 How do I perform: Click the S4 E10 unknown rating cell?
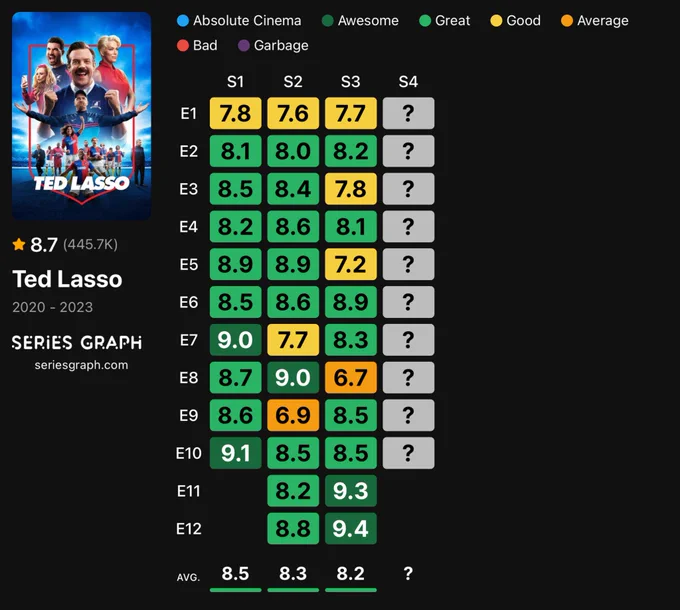409,453
